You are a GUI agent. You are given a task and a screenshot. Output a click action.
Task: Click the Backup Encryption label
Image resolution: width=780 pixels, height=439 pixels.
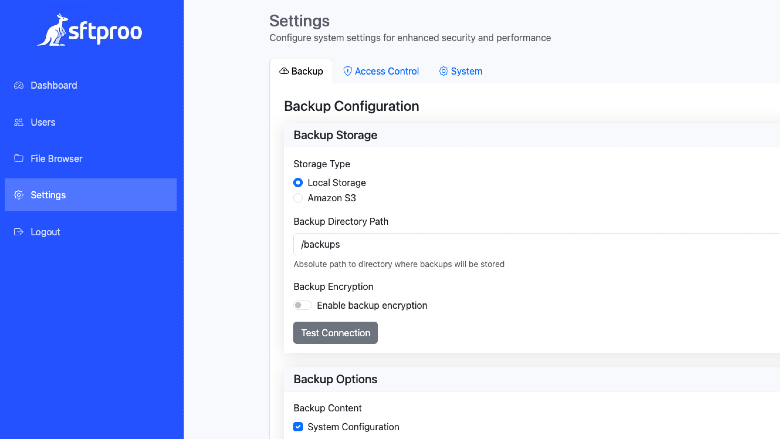pos(333,287)
